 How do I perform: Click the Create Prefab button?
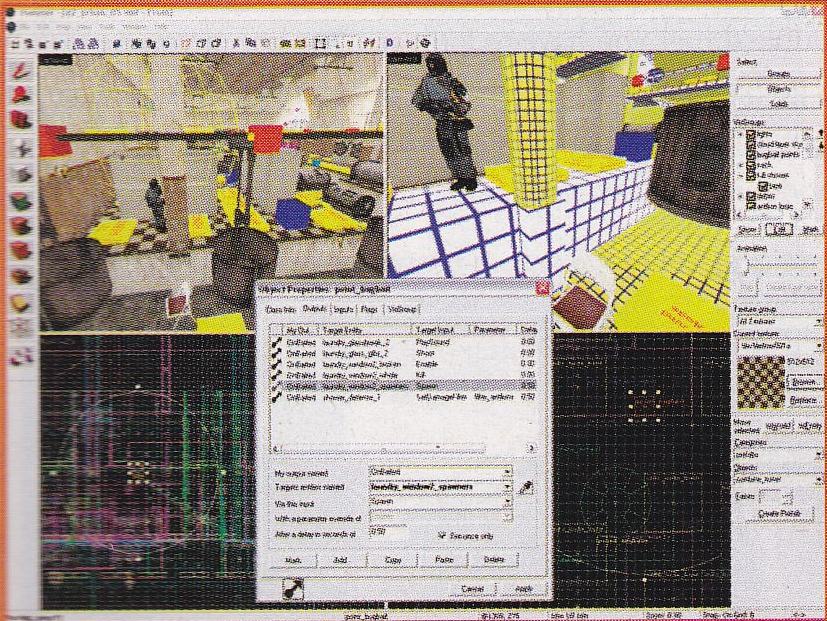click(x=779, y=513)
